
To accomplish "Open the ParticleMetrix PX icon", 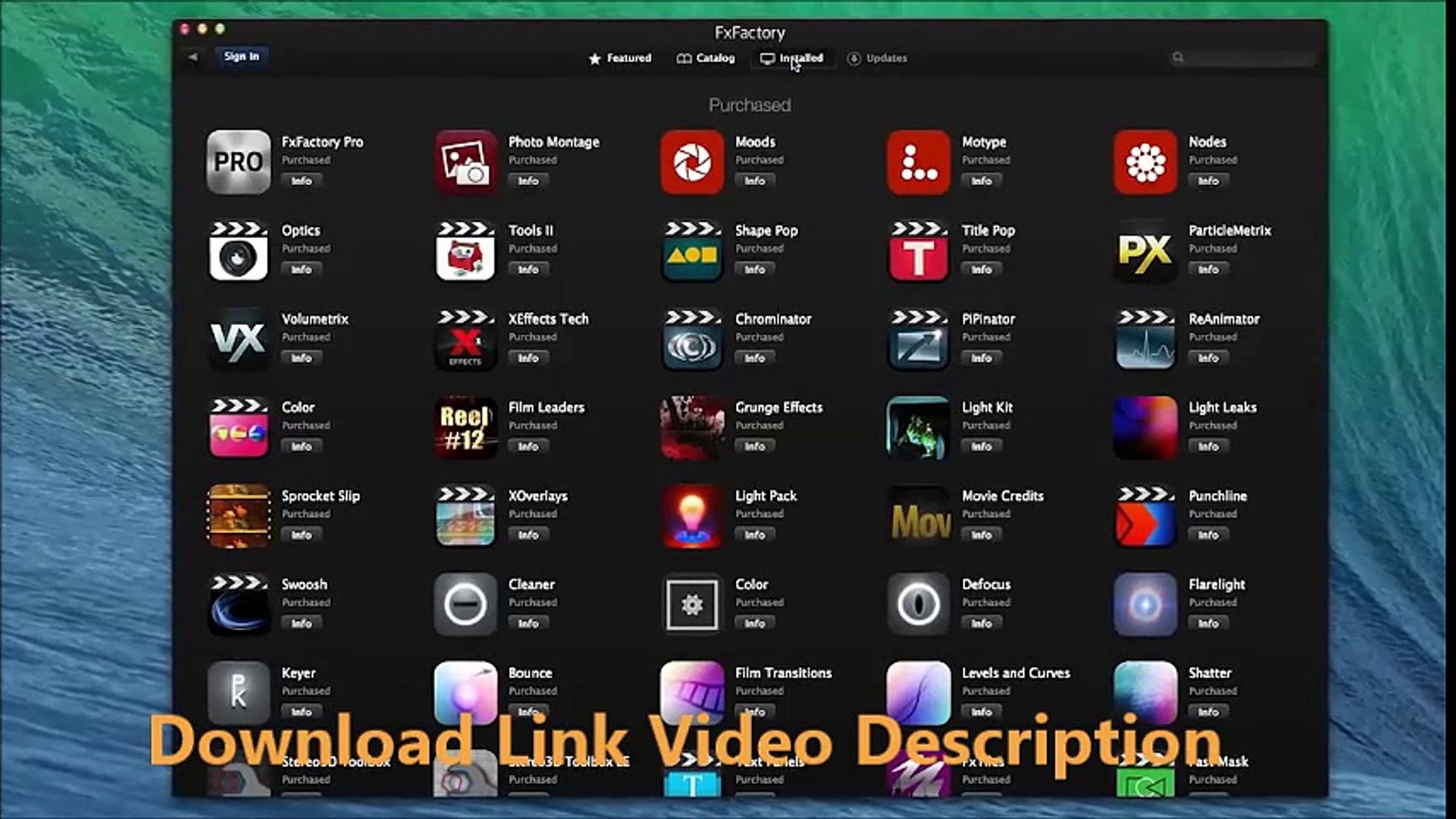I will click(x=1145, y=250).
